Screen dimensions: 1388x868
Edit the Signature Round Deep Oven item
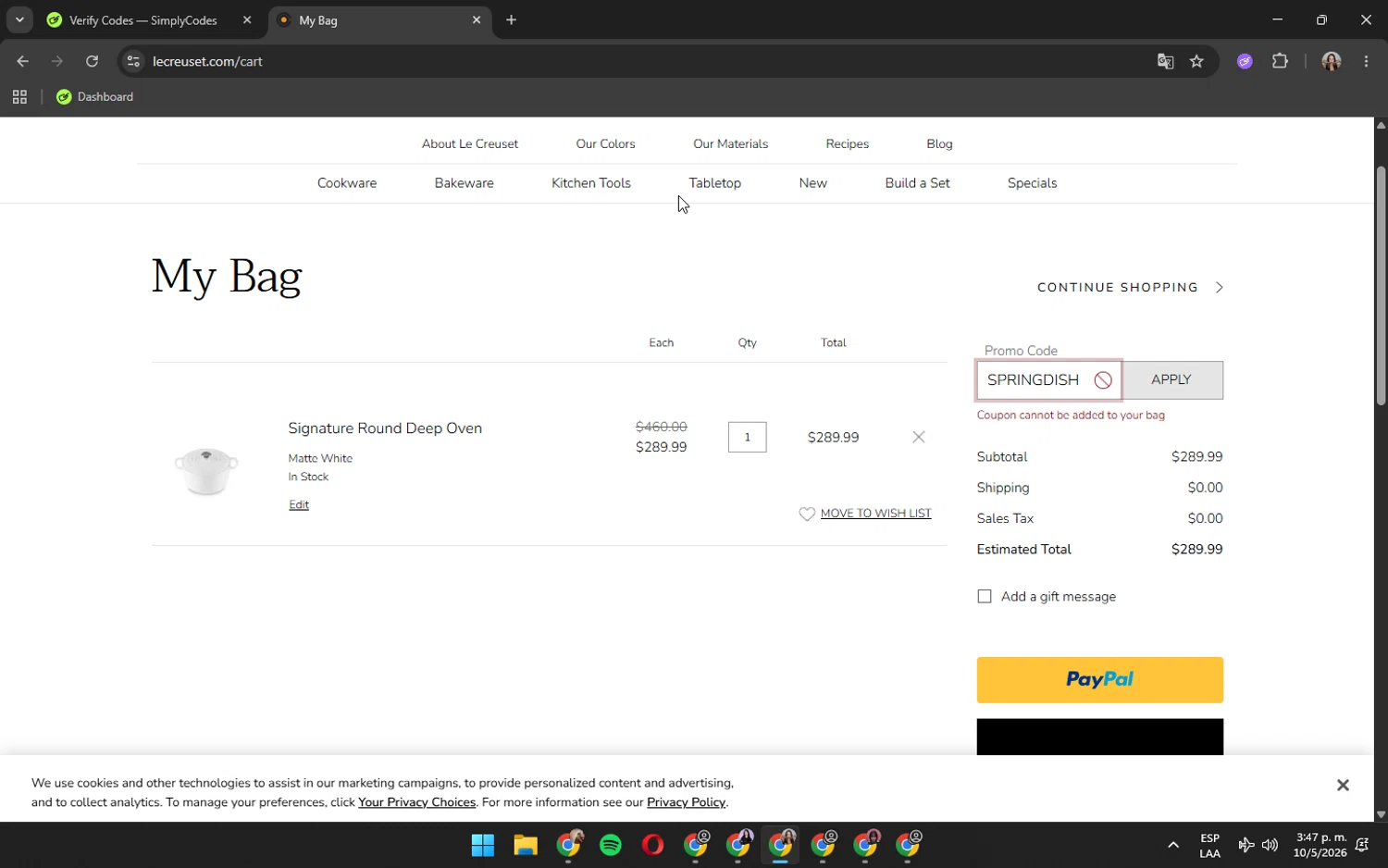tap(298, 504)
